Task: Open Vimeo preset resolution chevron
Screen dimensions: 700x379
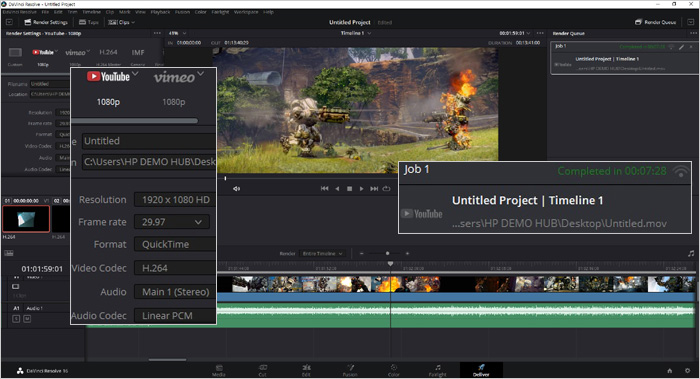Action: 200,74
